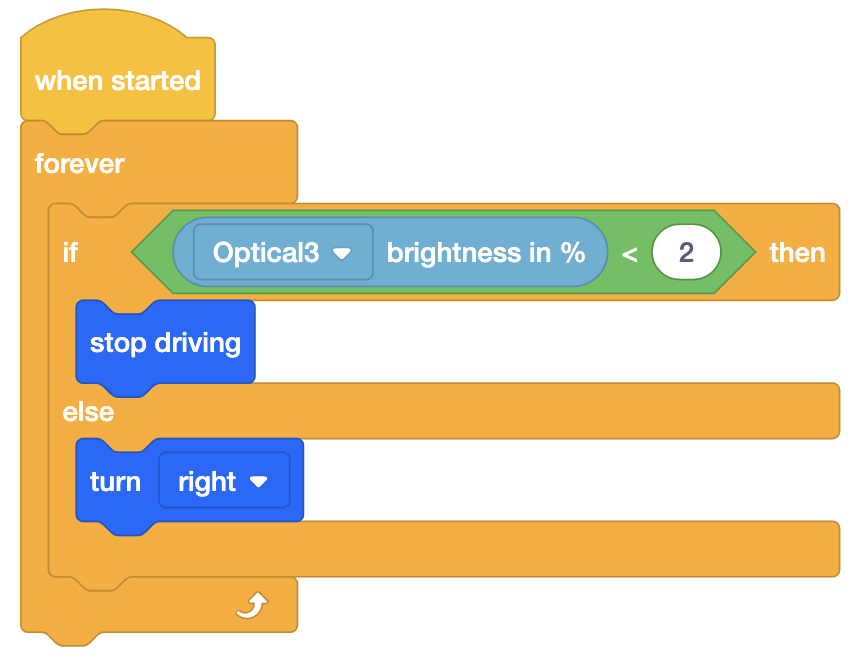The height and width of the screenshot is (660, 862).
Task: Edit the '2' threshold number input
Action: 686,252
